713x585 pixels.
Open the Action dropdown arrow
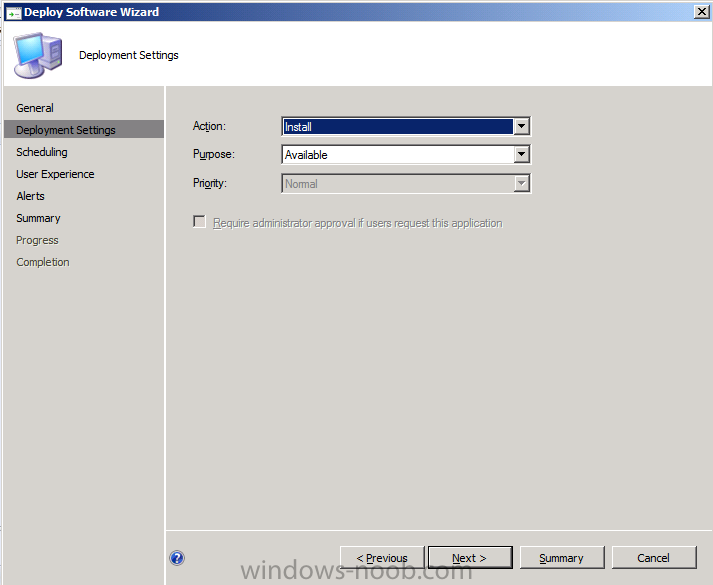(521, 126)
